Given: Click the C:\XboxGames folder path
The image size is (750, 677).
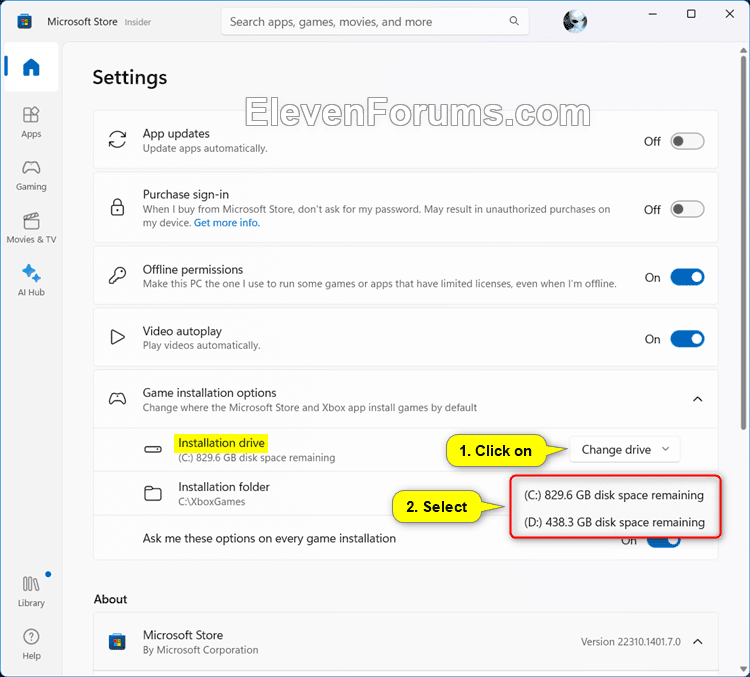Looking at the screenshot, I should tap(212, 501).
